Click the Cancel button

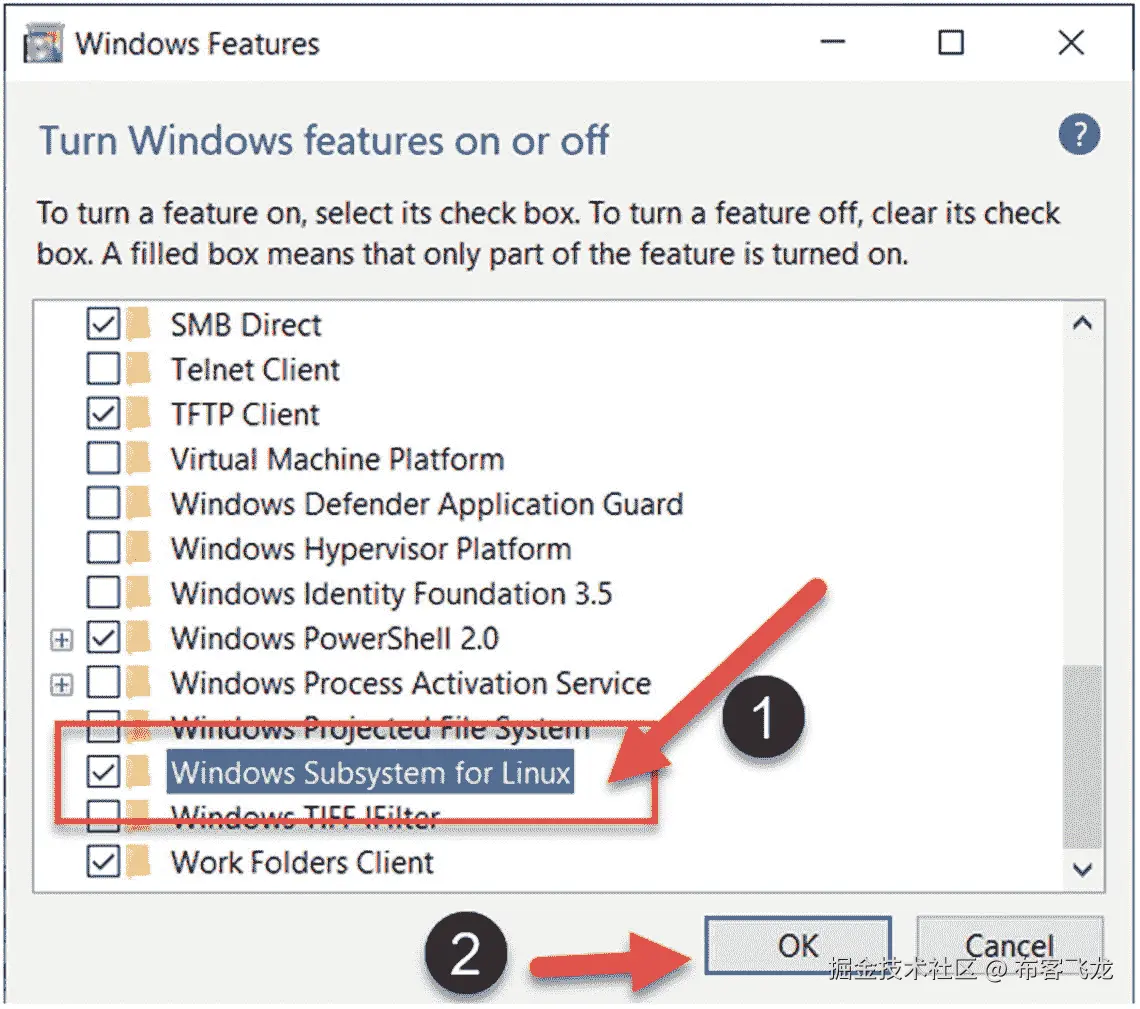(1010, 945)
